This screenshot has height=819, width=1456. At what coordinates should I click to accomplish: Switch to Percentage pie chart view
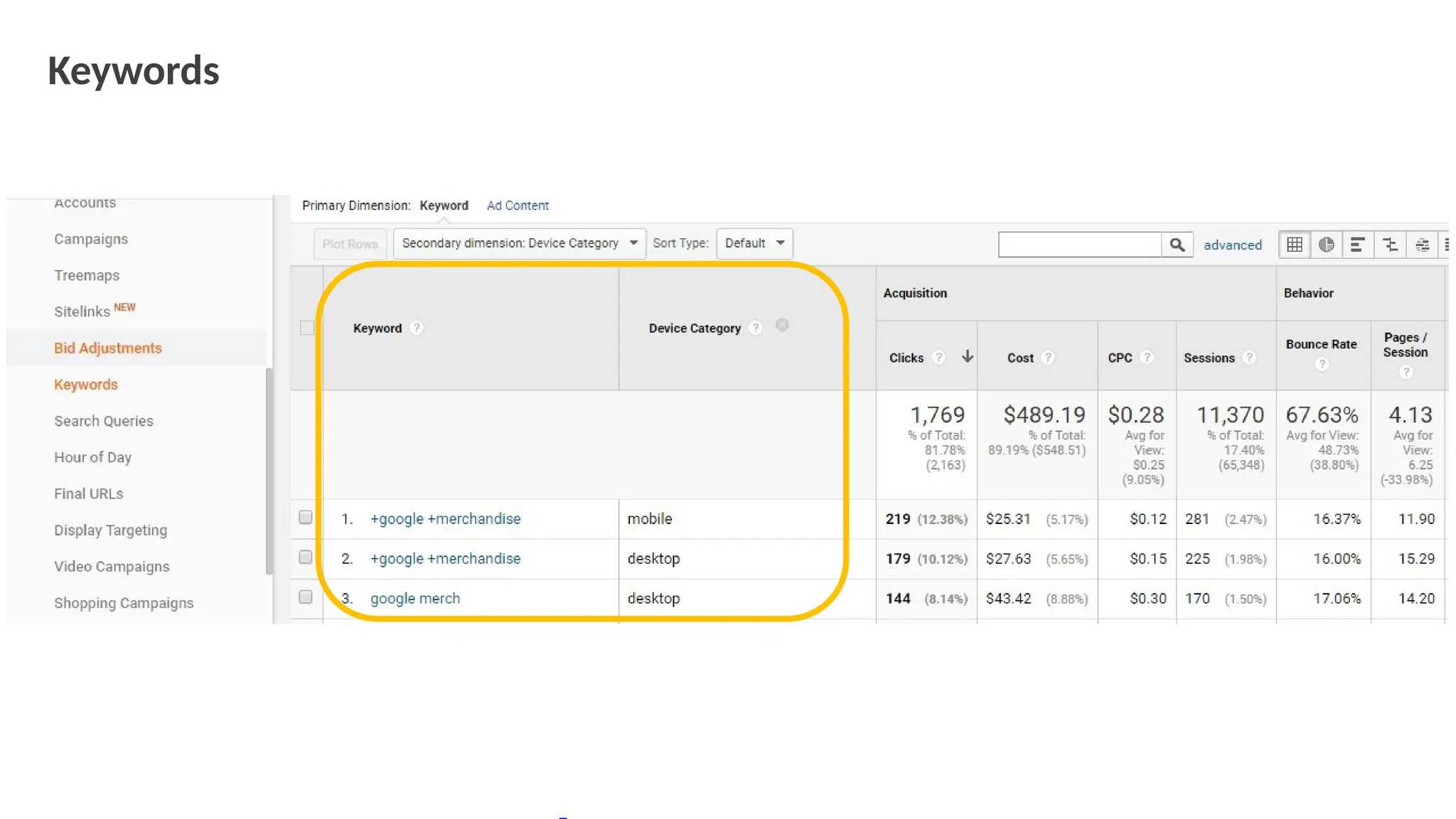pyautogui.click(x=1326, y=245)
